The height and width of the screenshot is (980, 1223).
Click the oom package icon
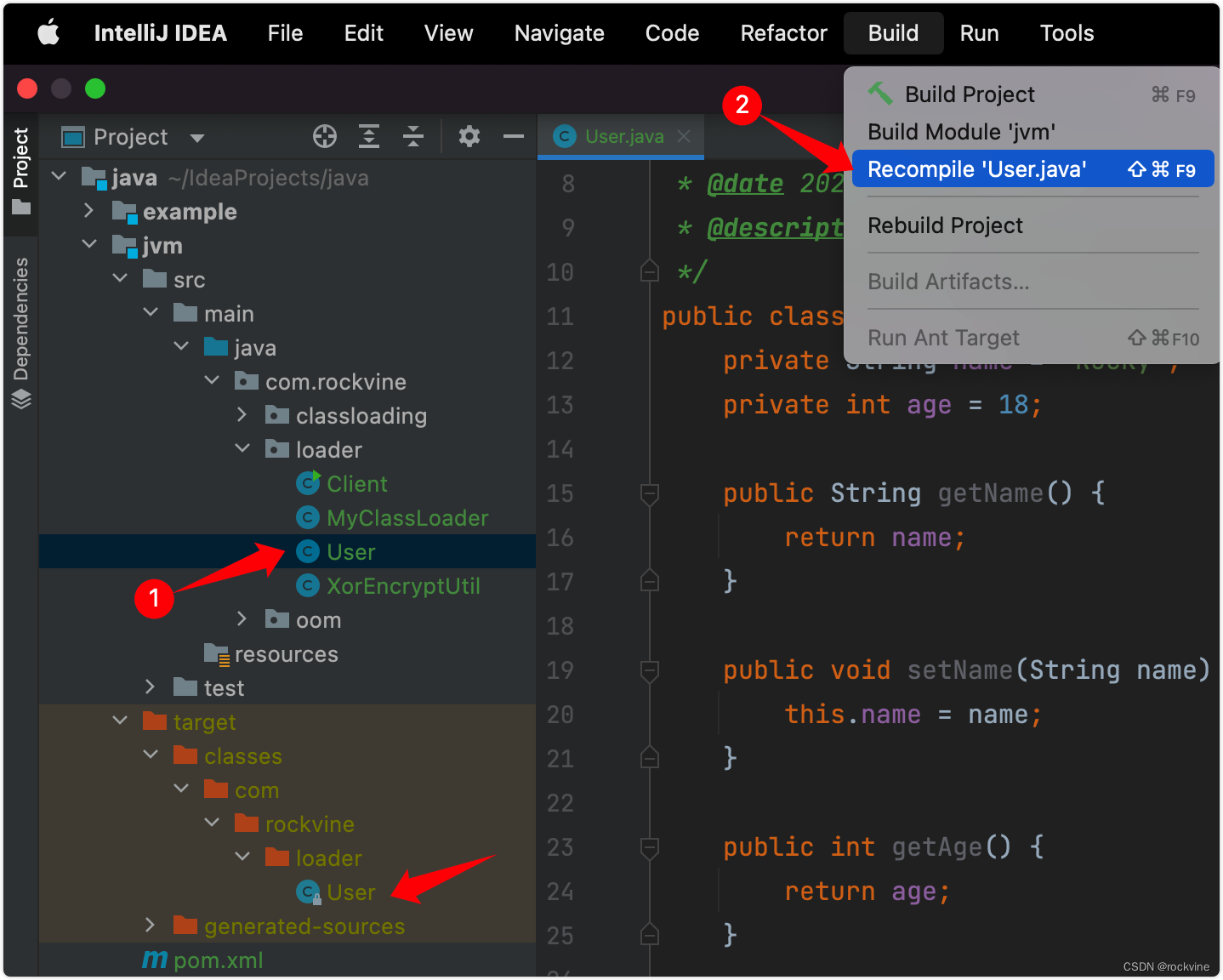tap(277, 619)
